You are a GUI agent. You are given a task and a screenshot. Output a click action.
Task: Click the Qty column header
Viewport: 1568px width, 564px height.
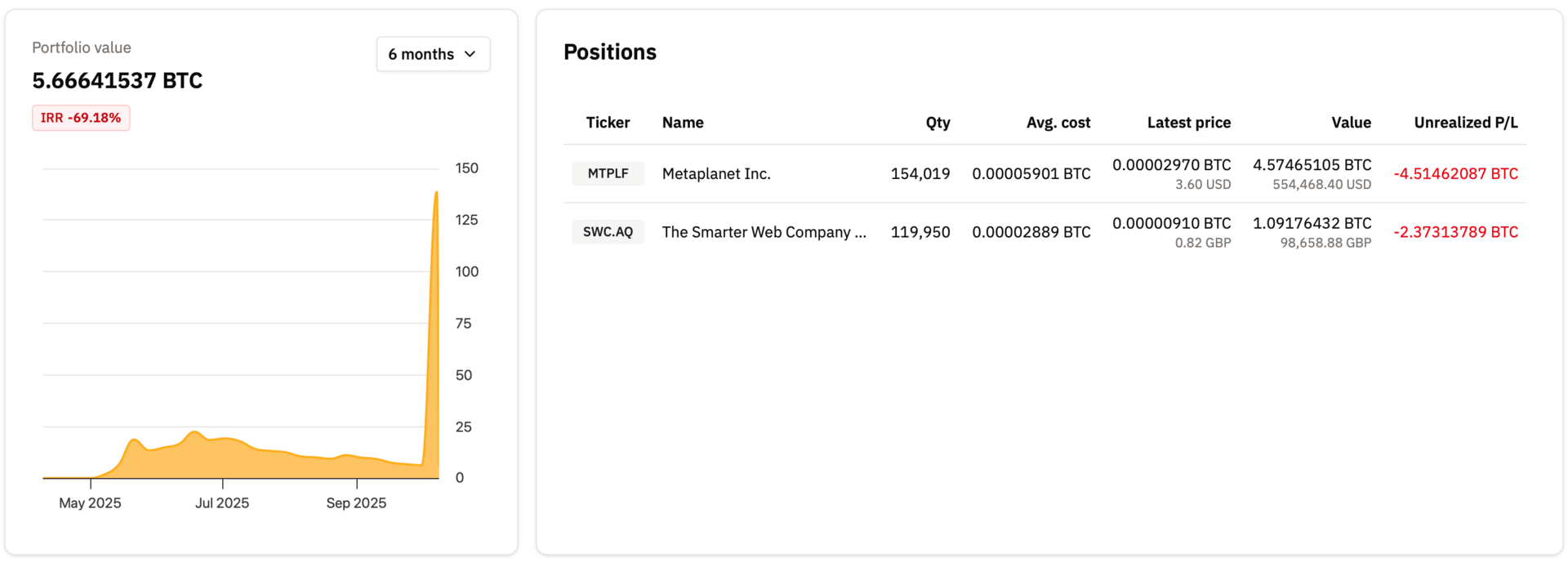pos(938,123)
